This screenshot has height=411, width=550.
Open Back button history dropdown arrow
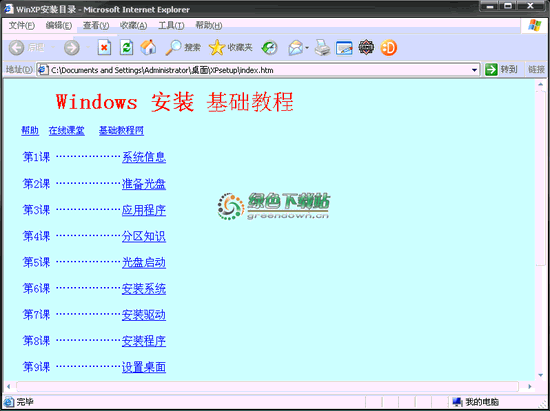pos(53,47)
